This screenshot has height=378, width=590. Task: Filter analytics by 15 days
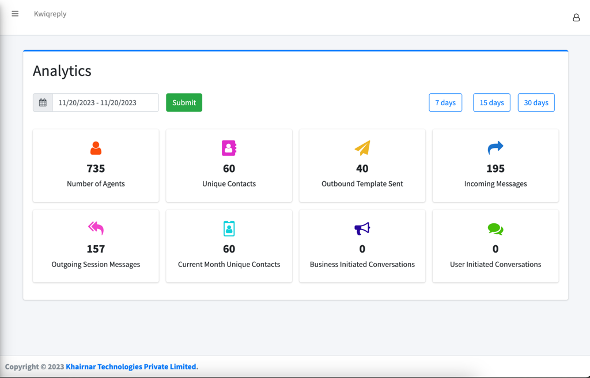(x=491, y=103)
